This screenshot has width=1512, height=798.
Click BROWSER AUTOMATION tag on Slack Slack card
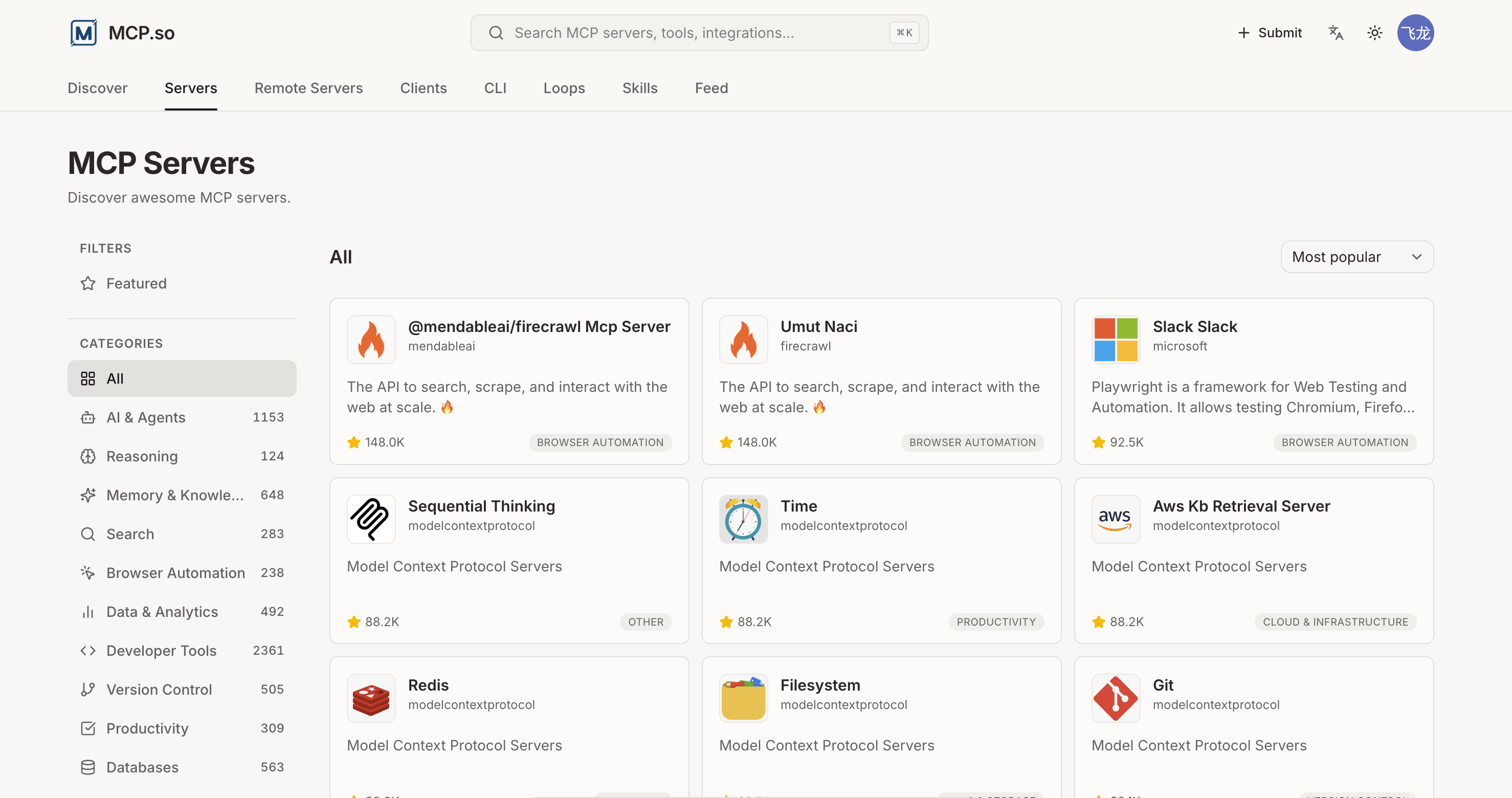1345,443
